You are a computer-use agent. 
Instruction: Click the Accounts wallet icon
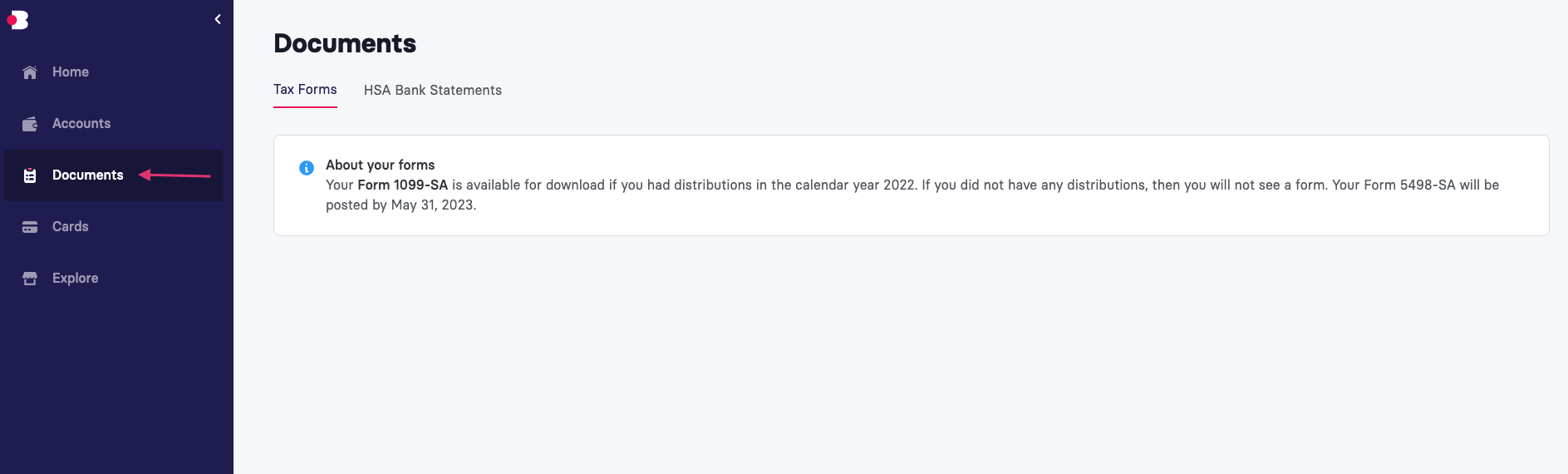(30, 124)
